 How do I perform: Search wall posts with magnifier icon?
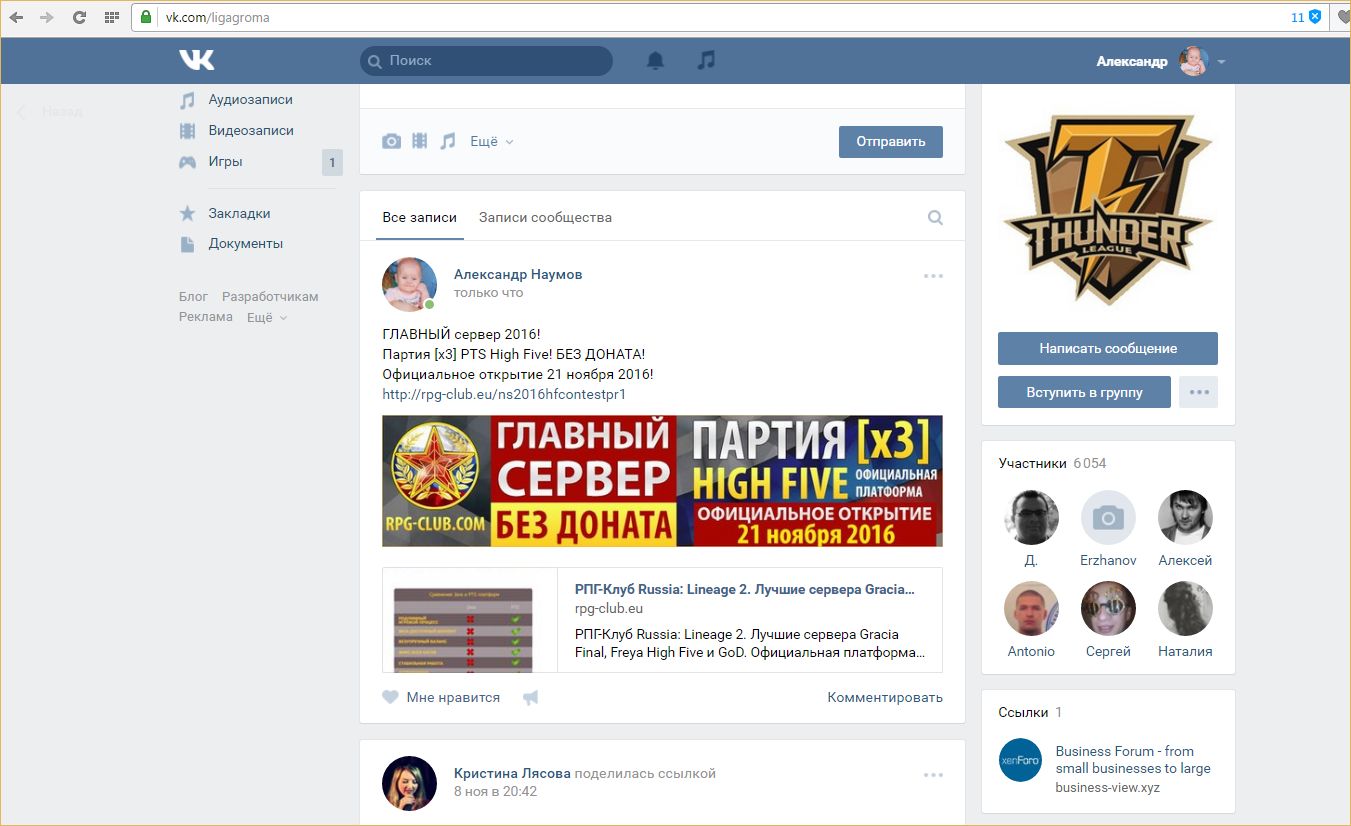(935, 218)
